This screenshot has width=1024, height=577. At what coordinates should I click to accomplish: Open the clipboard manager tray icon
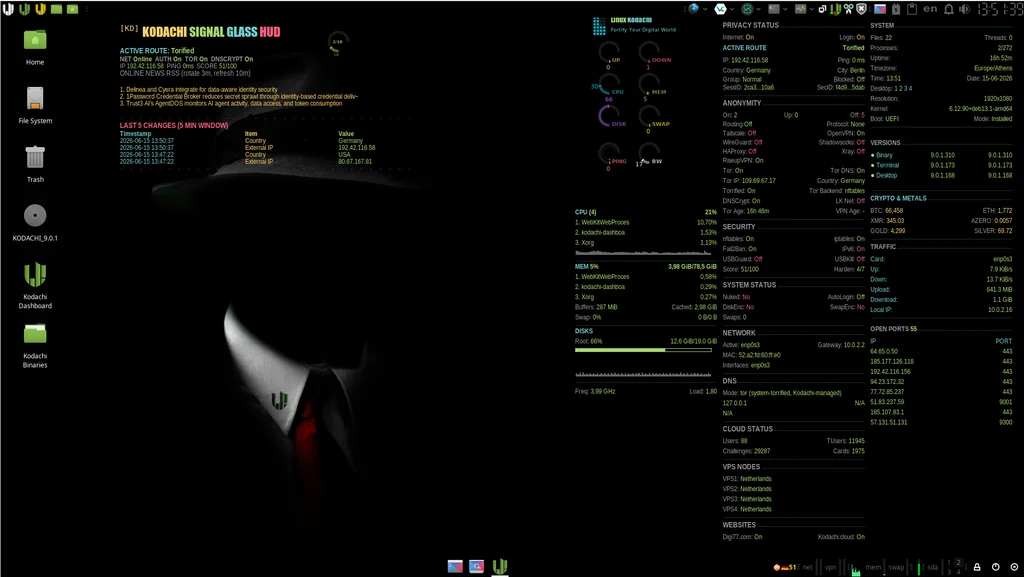pos(912,9)
